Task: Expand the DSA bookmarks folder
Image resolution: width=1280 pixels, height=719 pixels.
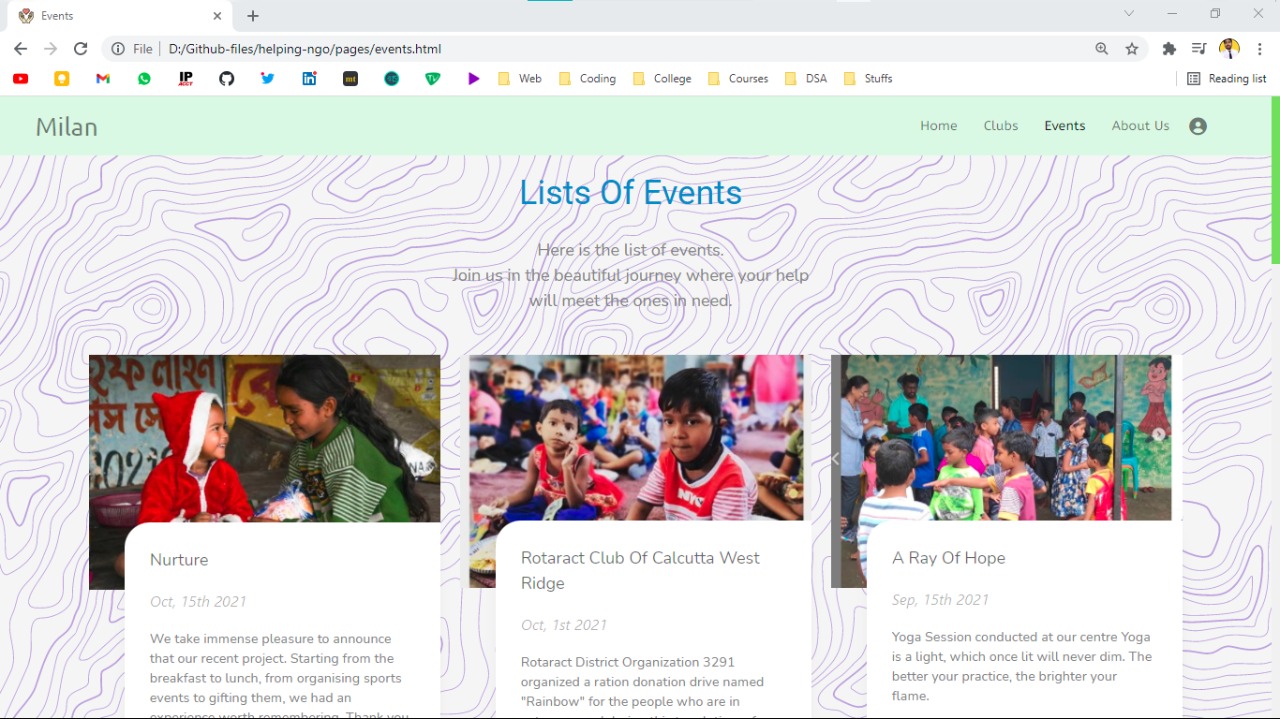Action: 806,79
